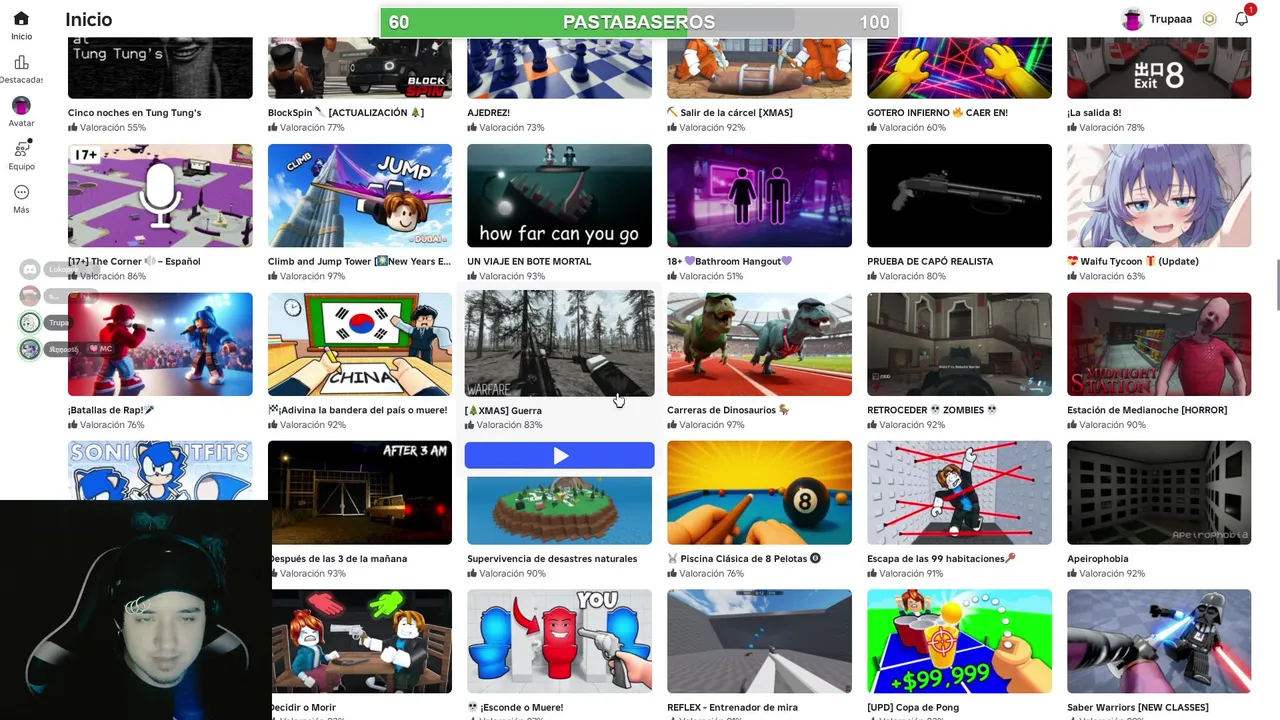Viewport: 1280px width, 720px height.
Task: Click the BlockSpin ACTUALIZACIÓN title link
Action: pos(346,113)
